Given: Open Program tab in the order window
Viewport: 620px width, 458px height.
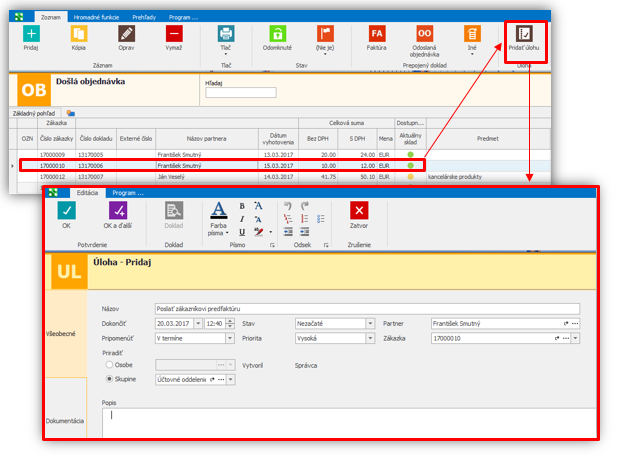Looking at the screenshot, I should coord(183,17).
